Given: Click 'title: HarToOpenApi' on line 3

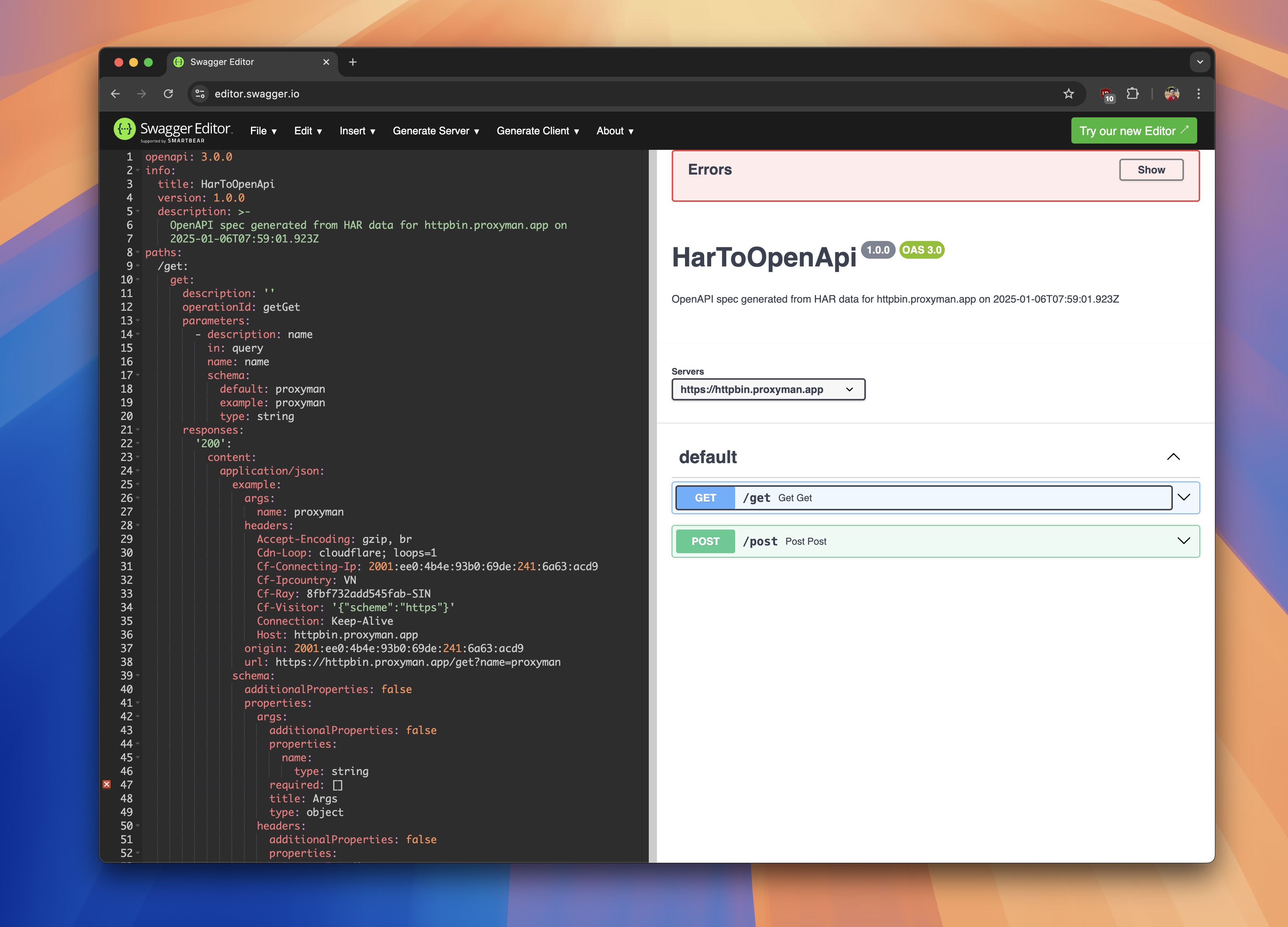Looking at the screenshot, I should [216, 184].
